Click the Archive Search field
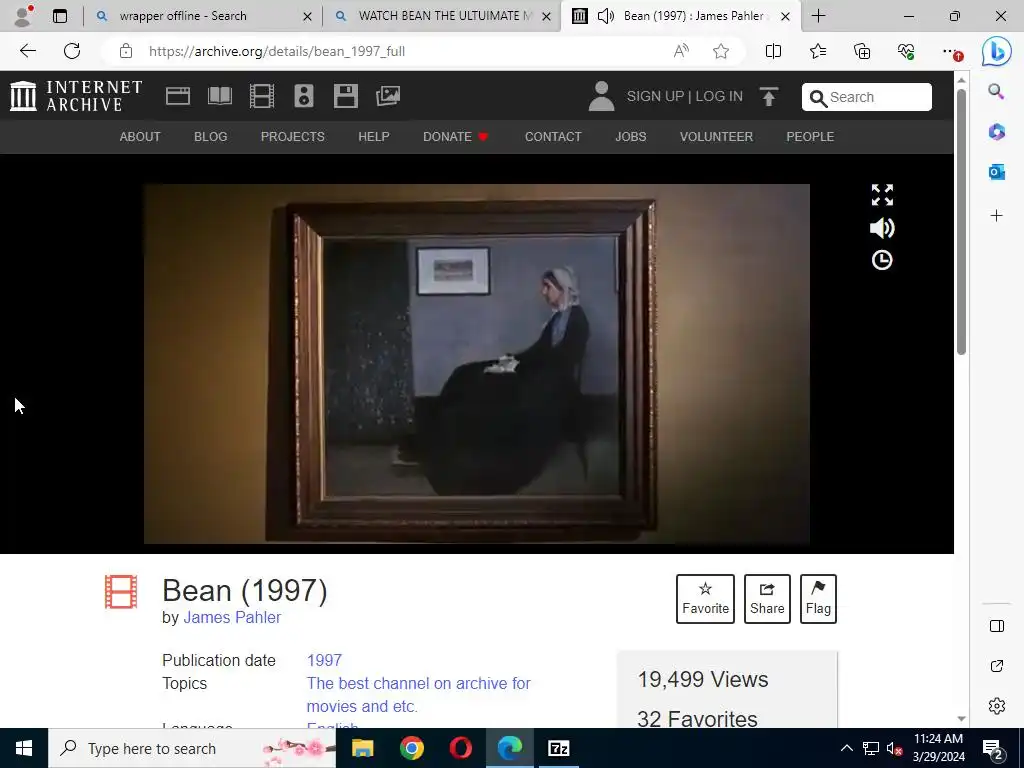This screenshot has height=768, width=1024. [x=867, y=97]
